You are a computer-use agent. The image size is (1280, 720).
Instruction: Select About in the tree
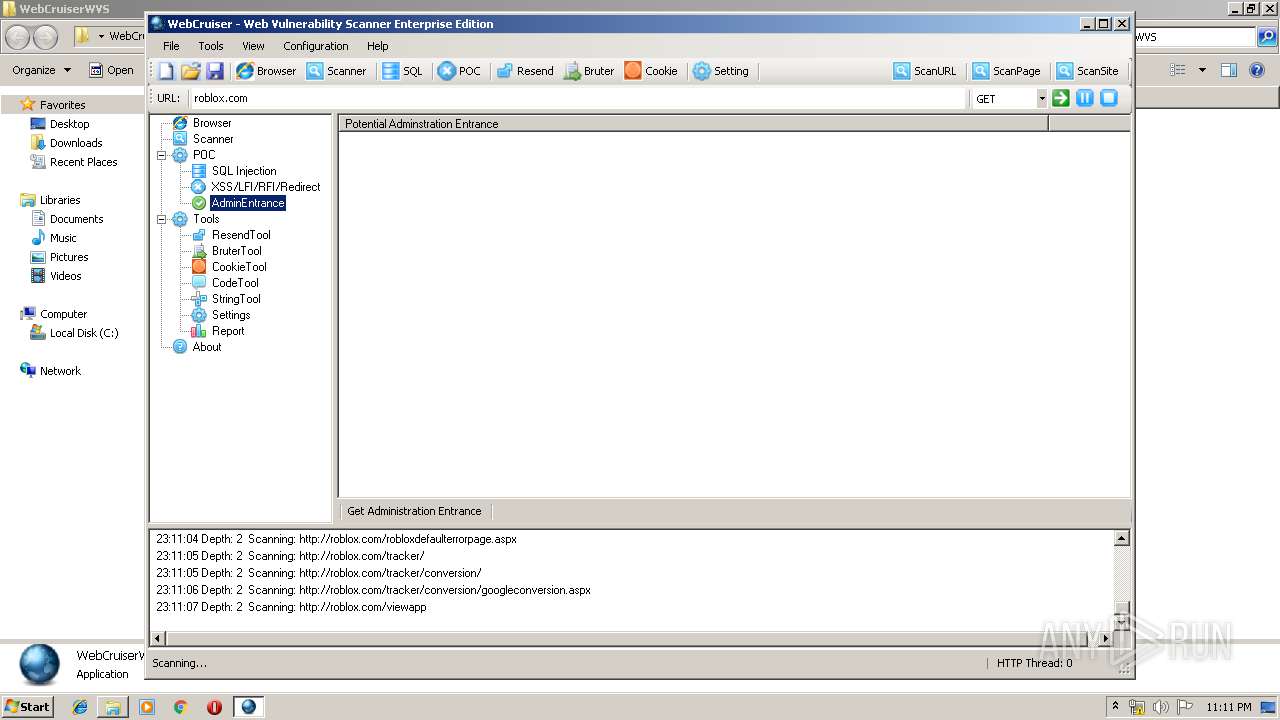tap(207, 347)
